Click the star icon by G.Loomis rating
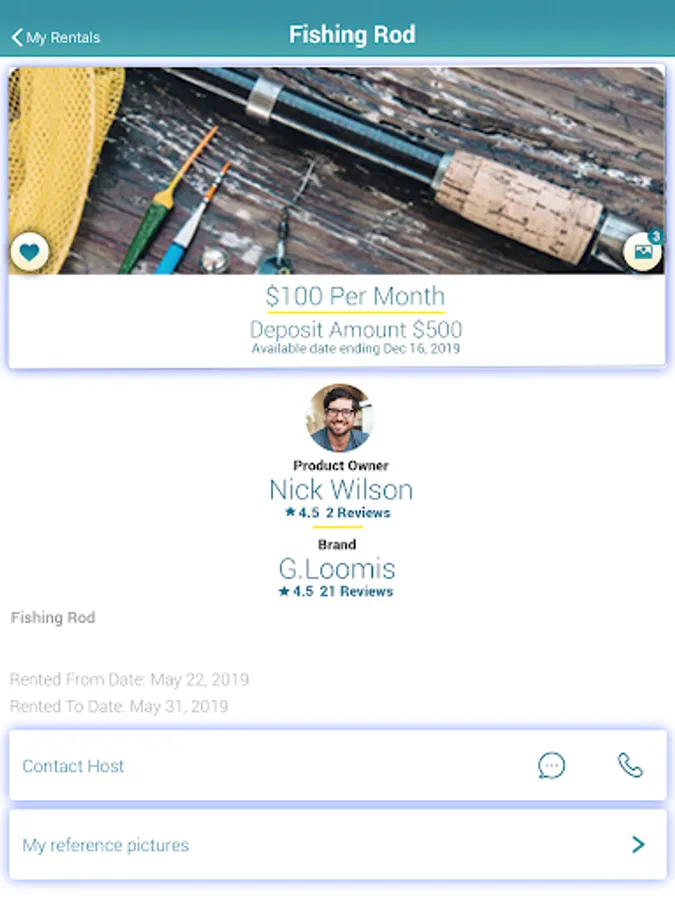Screen dimensions: 675x900 click(284, 591)
